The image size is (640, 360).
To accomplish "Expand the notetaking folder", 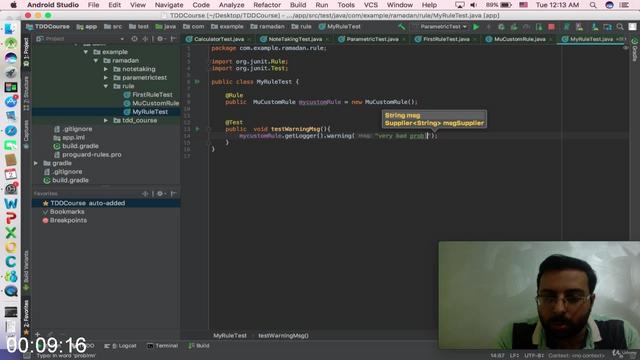I will (106, 69).
